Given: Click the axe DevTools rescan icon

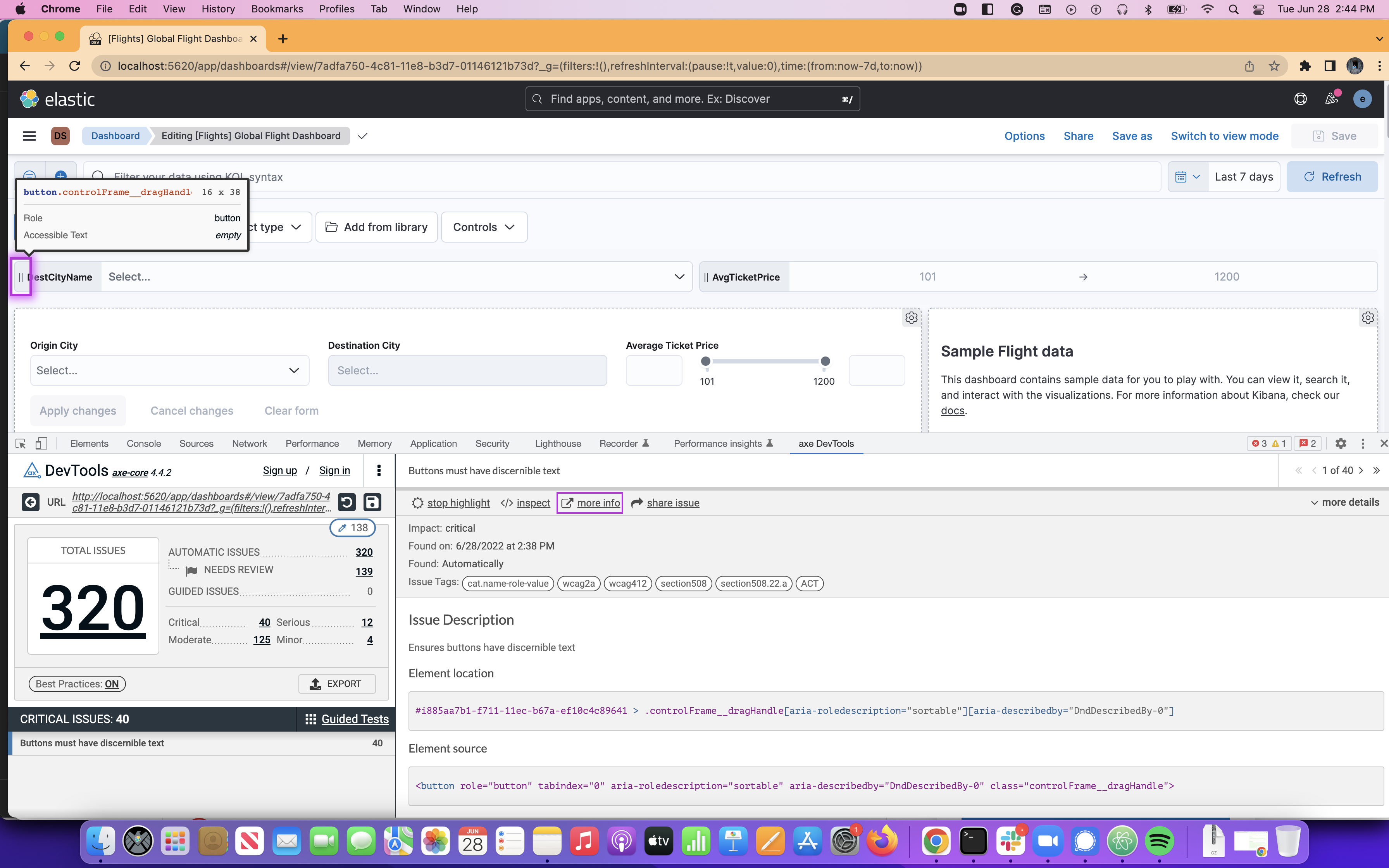Looking at the screenshot, I should point(347,502).
